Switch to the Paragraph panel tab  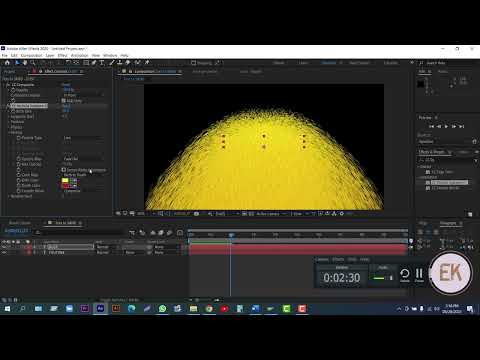[448, 223]
